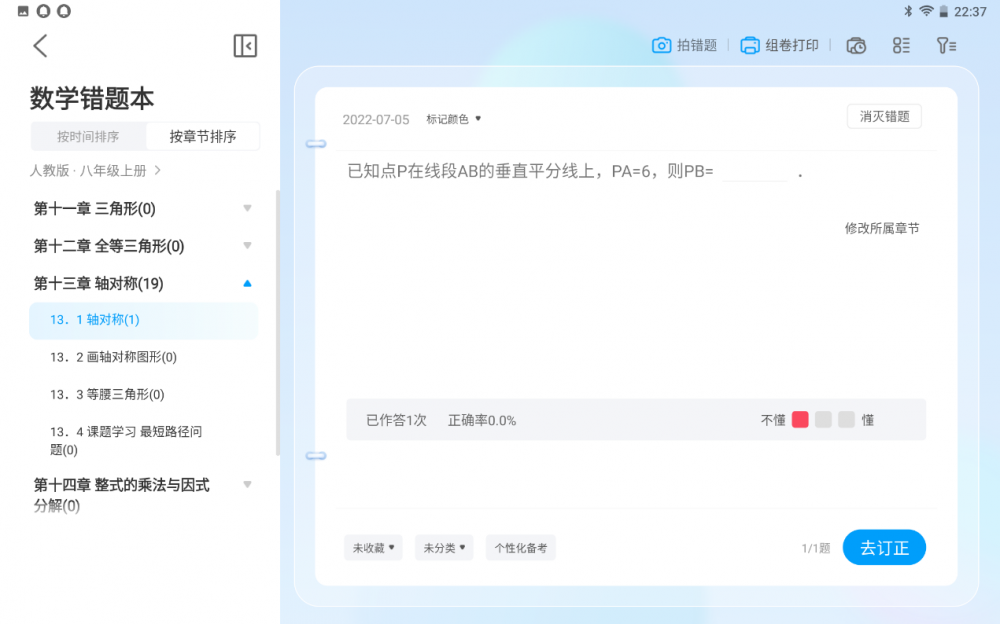The height and width of the screenshot is (624, 1000).
Task: Expand 第十一章 三角形 chapter
Action: tap(247, 208)
